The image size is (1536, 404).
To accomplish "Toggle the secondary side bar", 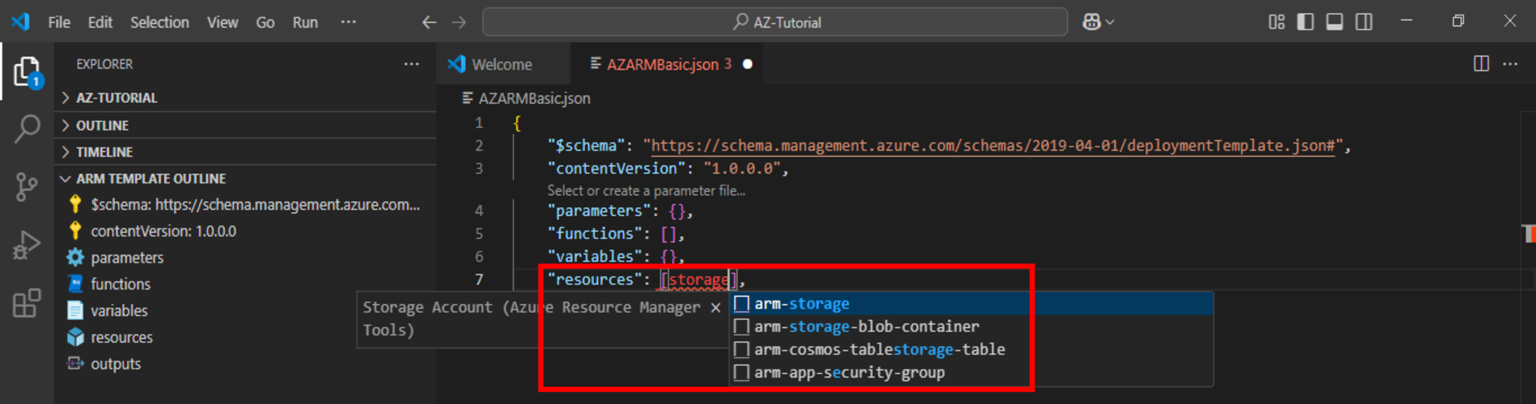I will point(1364,22).
